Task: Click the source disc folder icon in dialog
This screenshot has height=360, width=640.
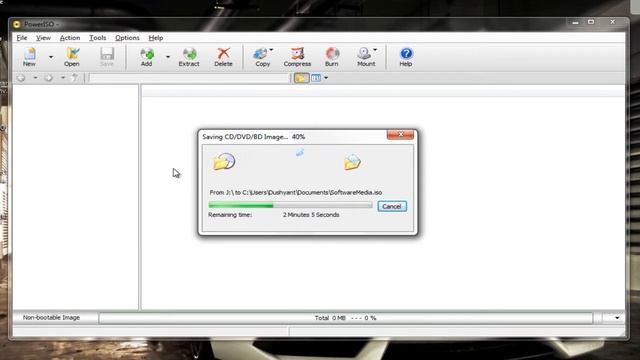Action: click(x=224, y=162)
